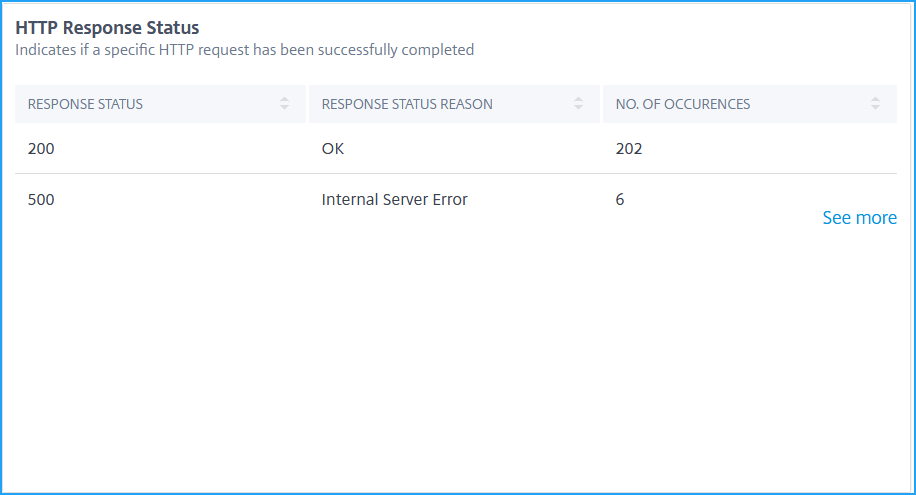The height and width of the screenshot is (495, 916).
Task: Click the OK status reason cell
Action: (332, 148)
